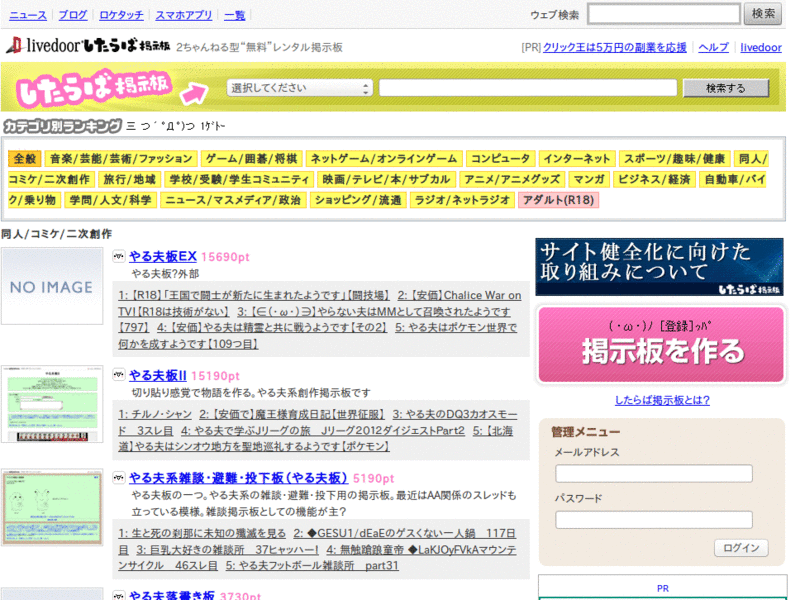This screenshot has width=800, height=600.
Task: Select the ネットゲーム/オンラインゲーム category
Action: pyautogui.click(x=384, y=159)
